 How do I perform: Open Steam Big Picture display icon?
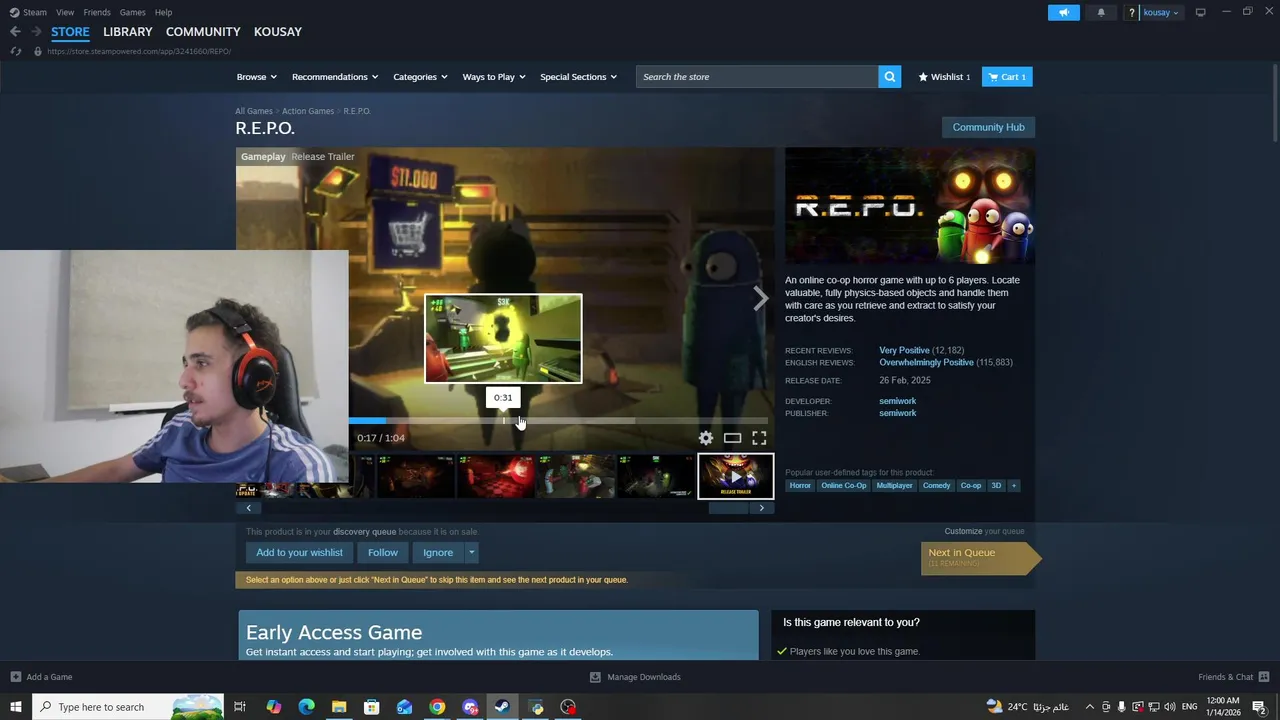click(1200, 12)
